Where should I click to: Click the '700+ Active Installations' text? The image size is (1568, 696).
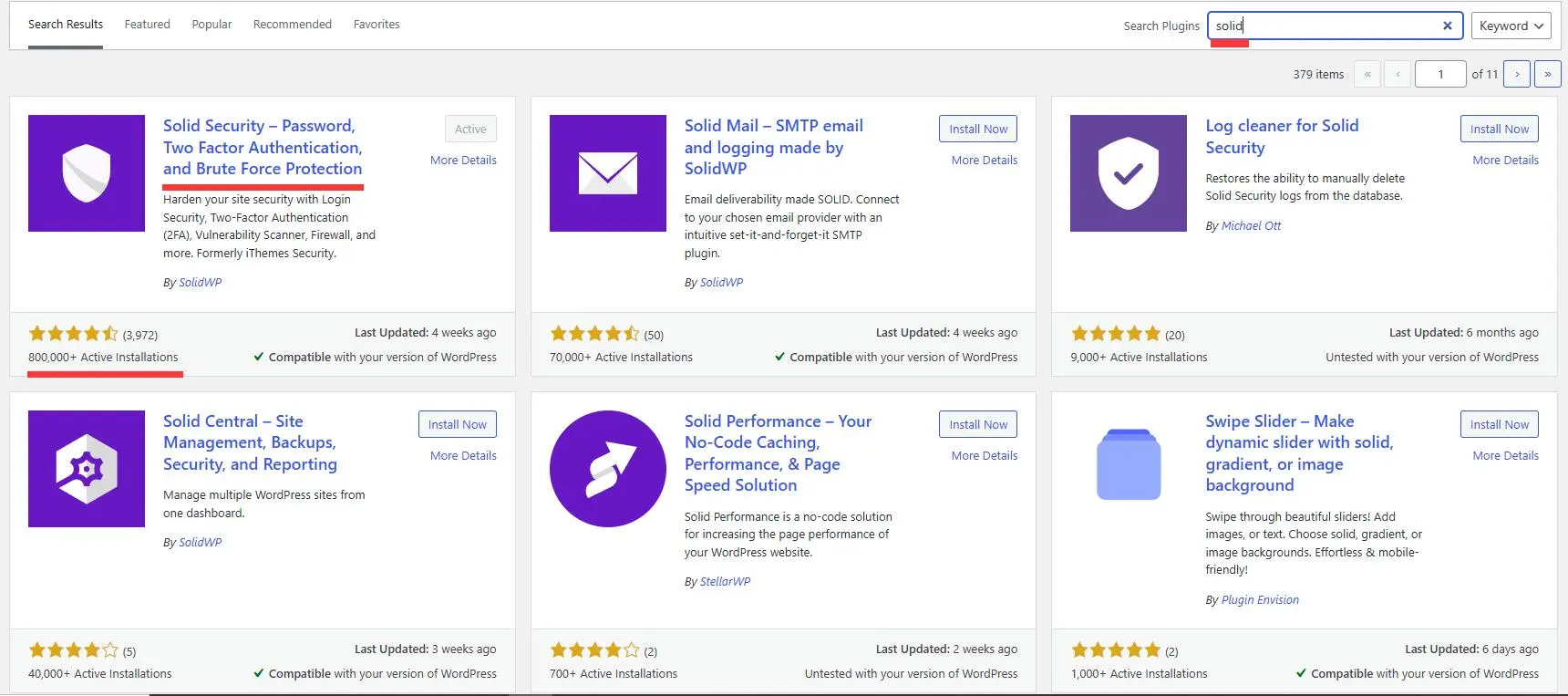click(614, 674)
